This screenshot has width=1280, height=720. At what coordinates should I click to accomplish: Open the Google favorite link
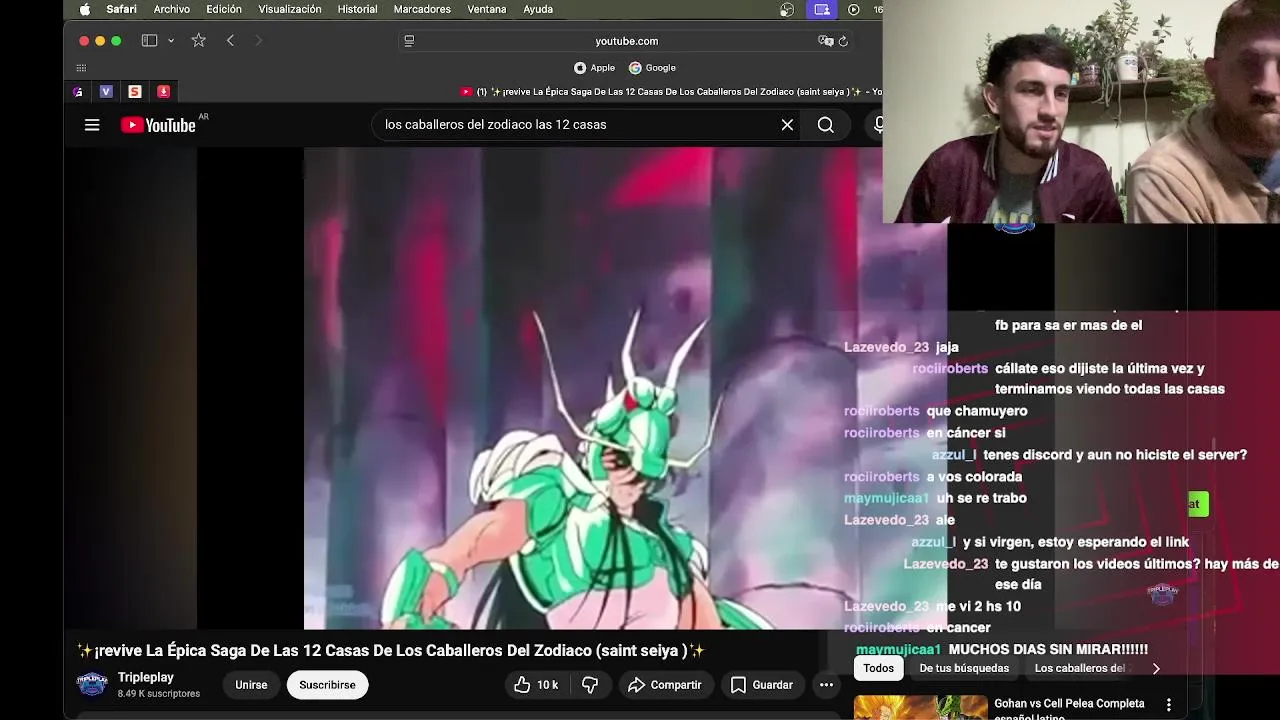pyautogui.click(x=652, y=68)
